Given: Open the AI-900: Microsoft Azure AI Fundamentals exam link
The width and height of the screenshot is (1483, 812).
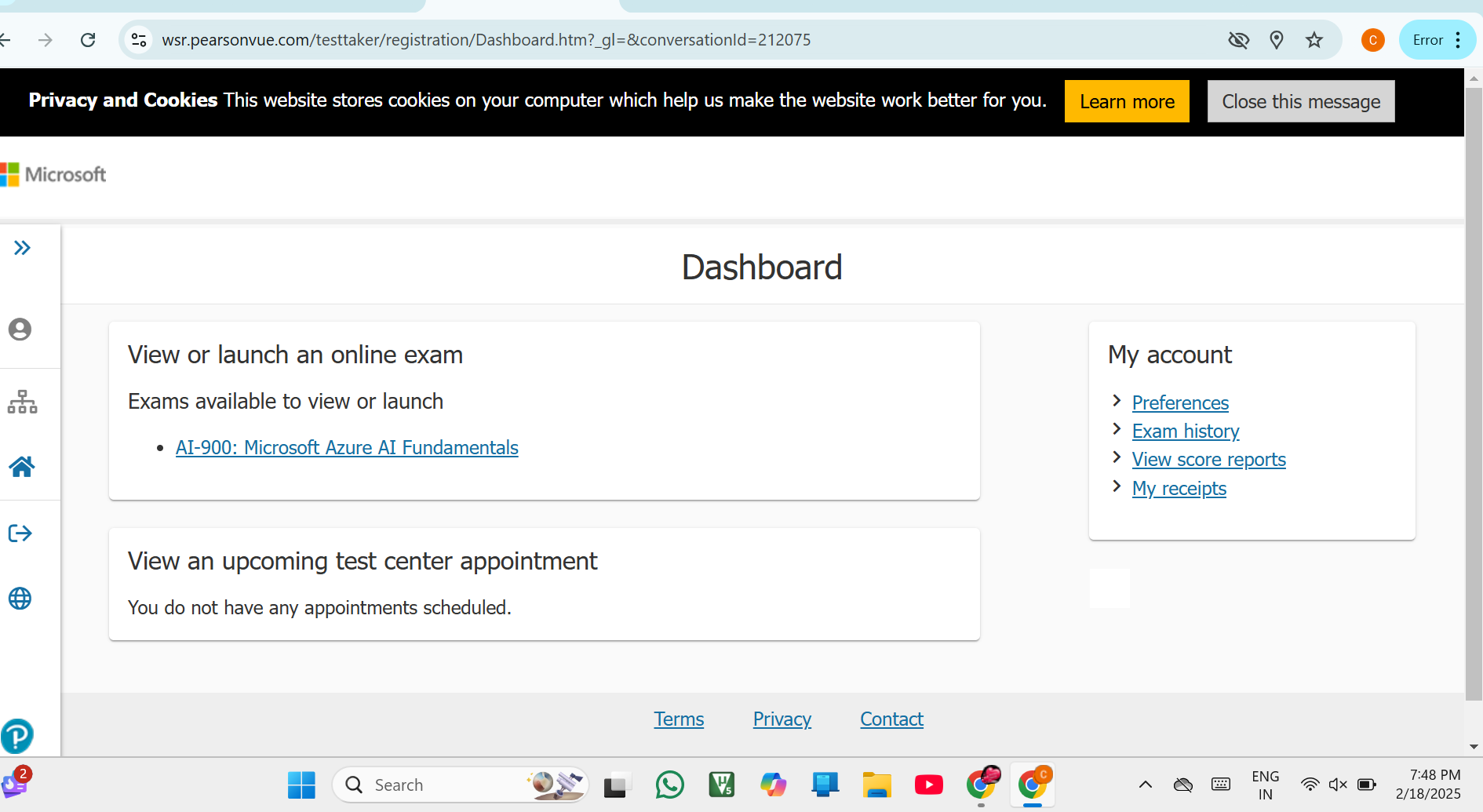Looking at the screenshot, I should click(x=347, y=448).
